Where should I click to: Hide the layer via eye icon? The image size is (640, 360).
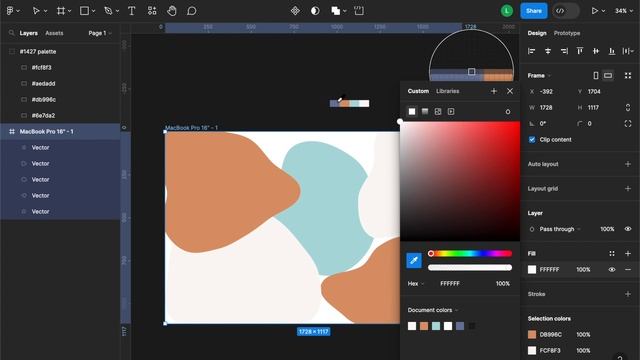click(x=628, y=229)
